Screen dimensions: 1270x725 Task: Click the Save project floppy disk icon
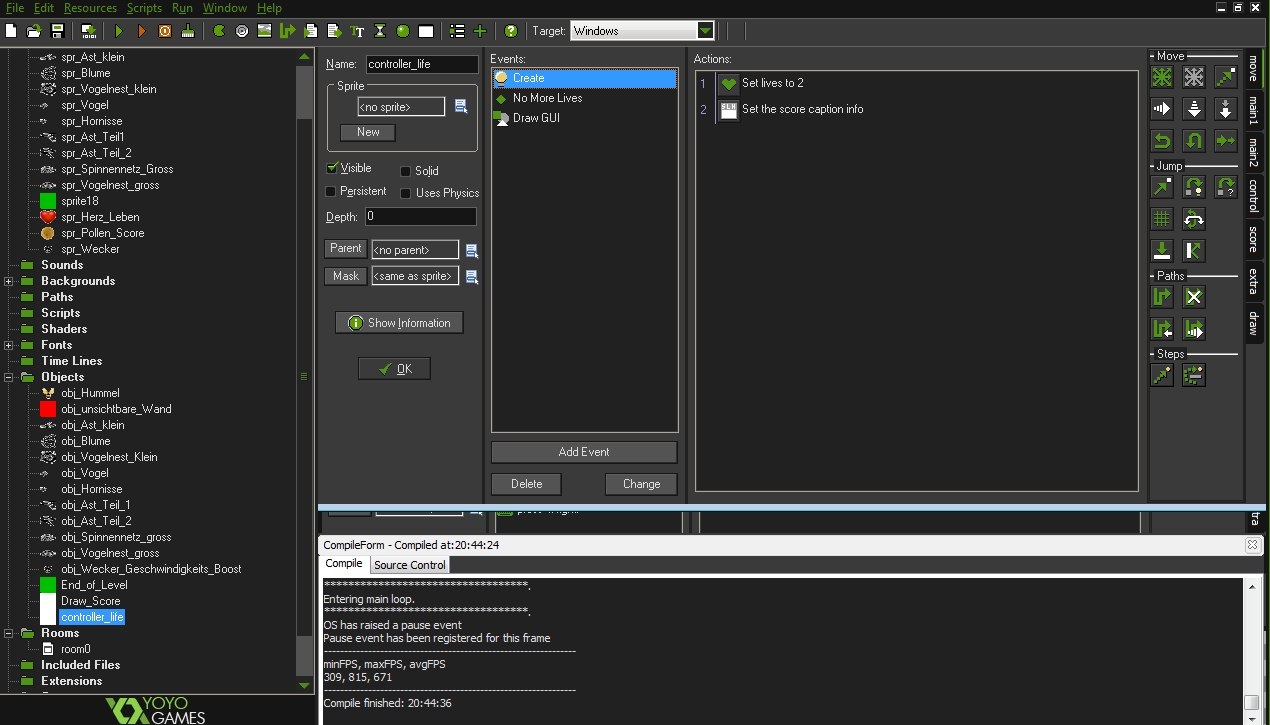(x=58, y=31)
